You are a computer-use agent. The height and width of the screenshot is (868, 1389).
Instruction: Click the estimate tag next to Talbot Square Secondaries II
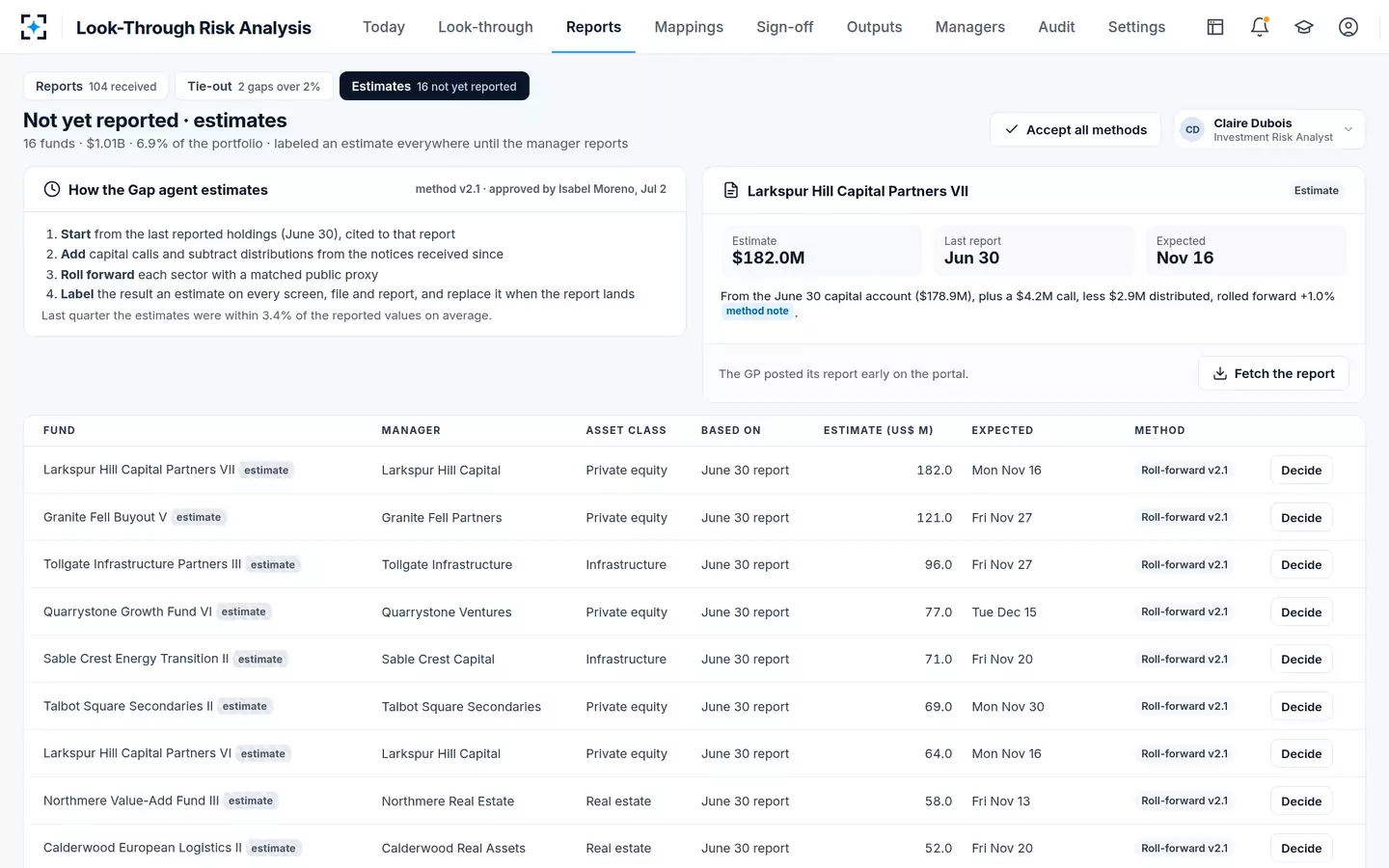click(245, 706)
